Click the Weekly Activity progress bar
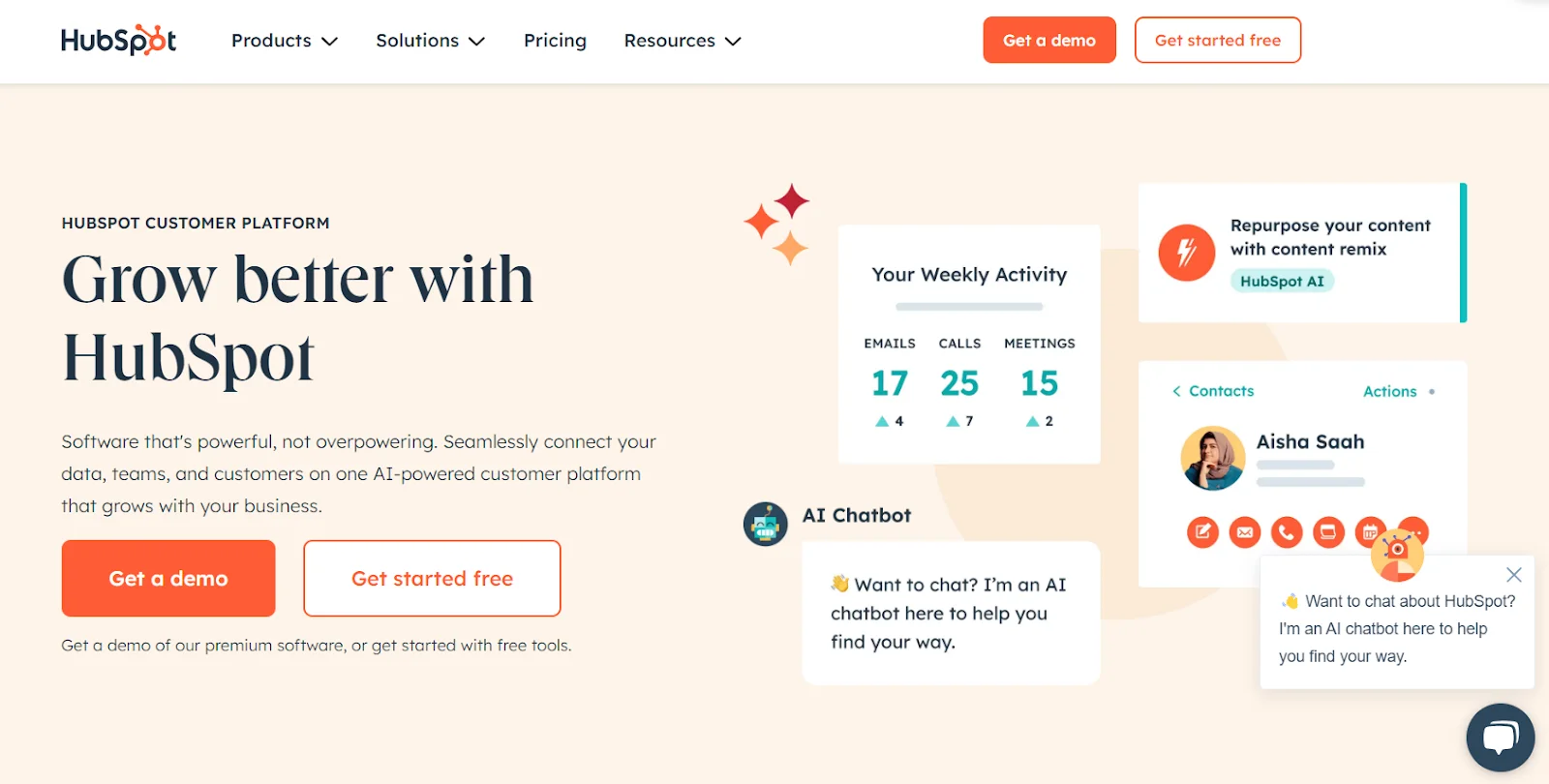The height and width of the screenshot is (784, 1549). pos(969,307)
